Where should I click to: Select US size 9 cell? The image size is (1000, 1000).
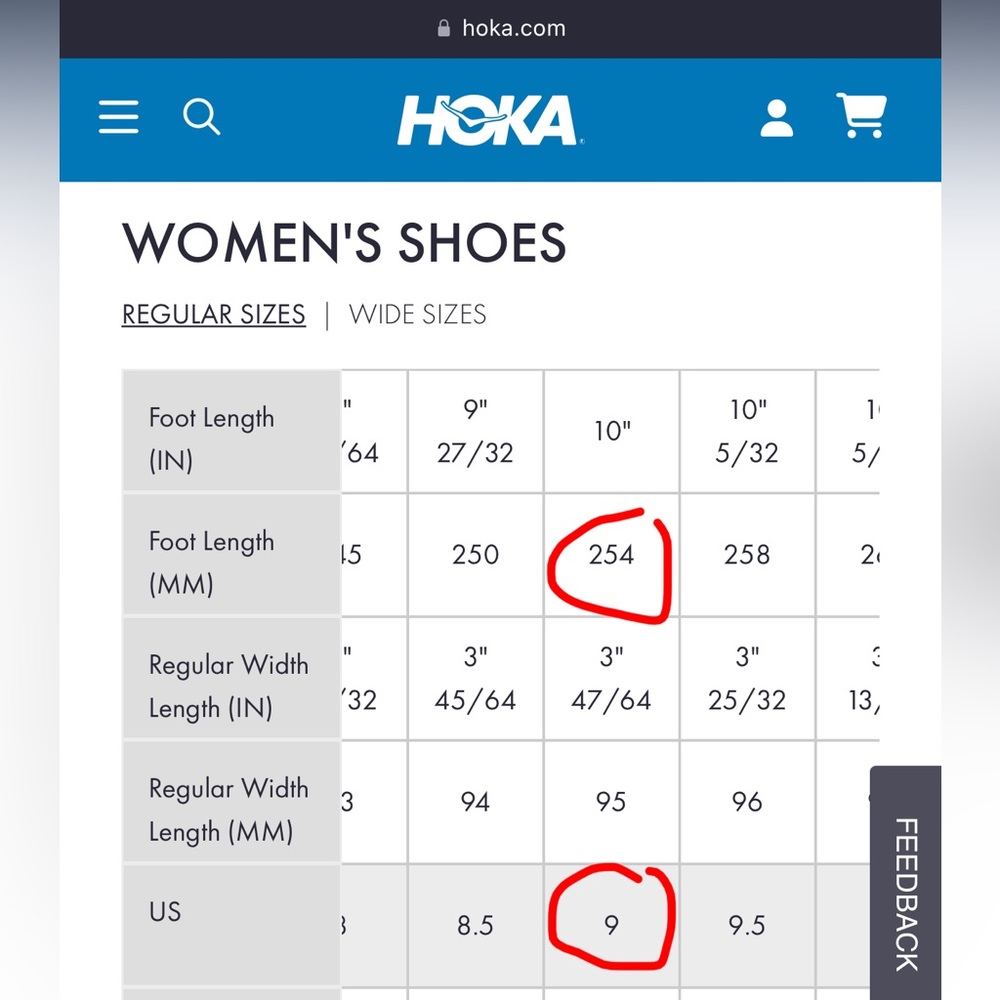pos(611,925)
